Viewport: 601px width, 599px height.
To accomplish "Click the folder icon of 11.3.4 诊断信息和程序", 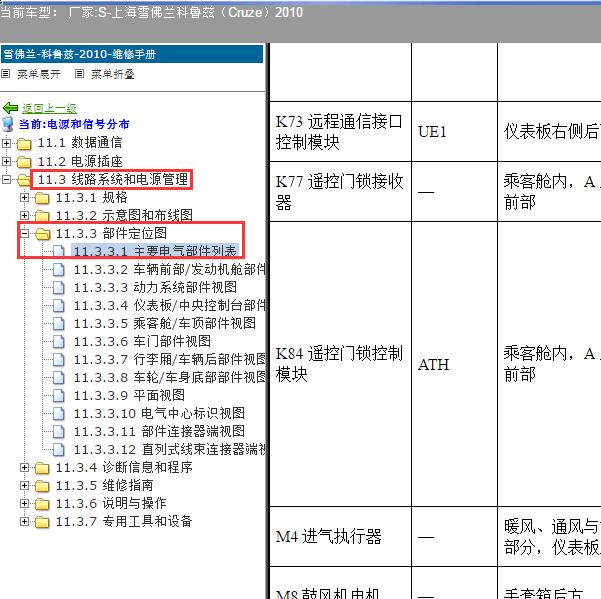I will [42, 468].
